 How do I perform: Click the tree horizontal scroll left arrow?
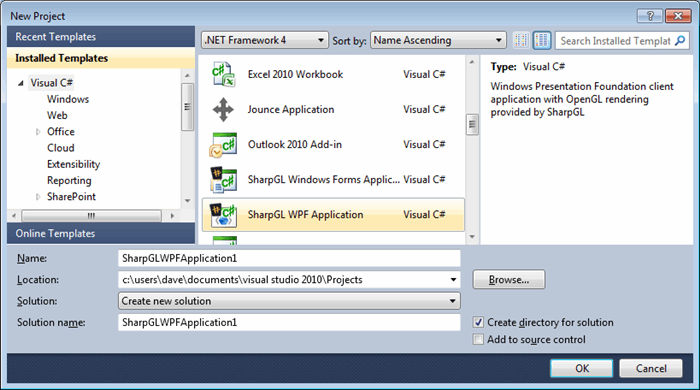tap(14, 216)
